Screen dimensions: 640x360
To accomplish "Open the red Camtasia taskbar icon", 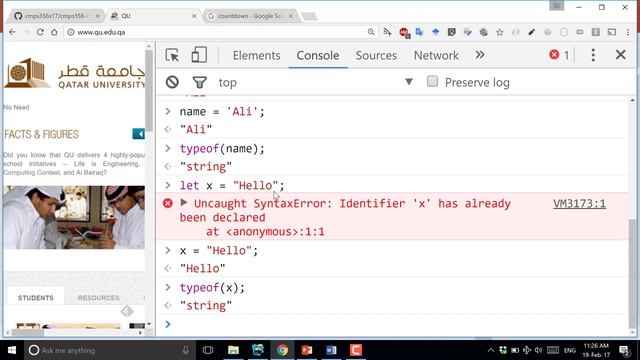I will [x=356, y=350].
